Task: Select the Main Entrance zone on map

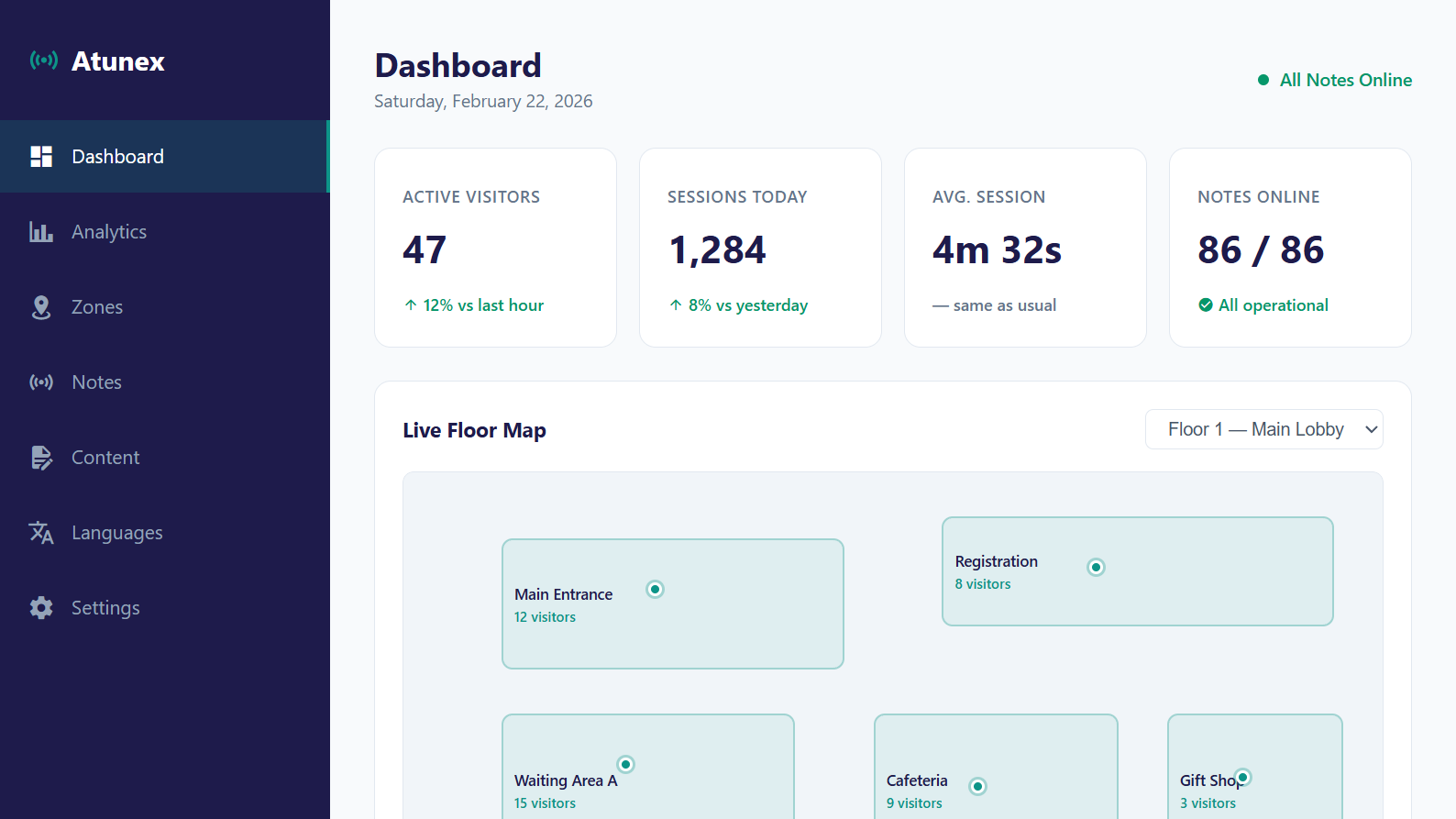Action: click(x=673, y=603)
